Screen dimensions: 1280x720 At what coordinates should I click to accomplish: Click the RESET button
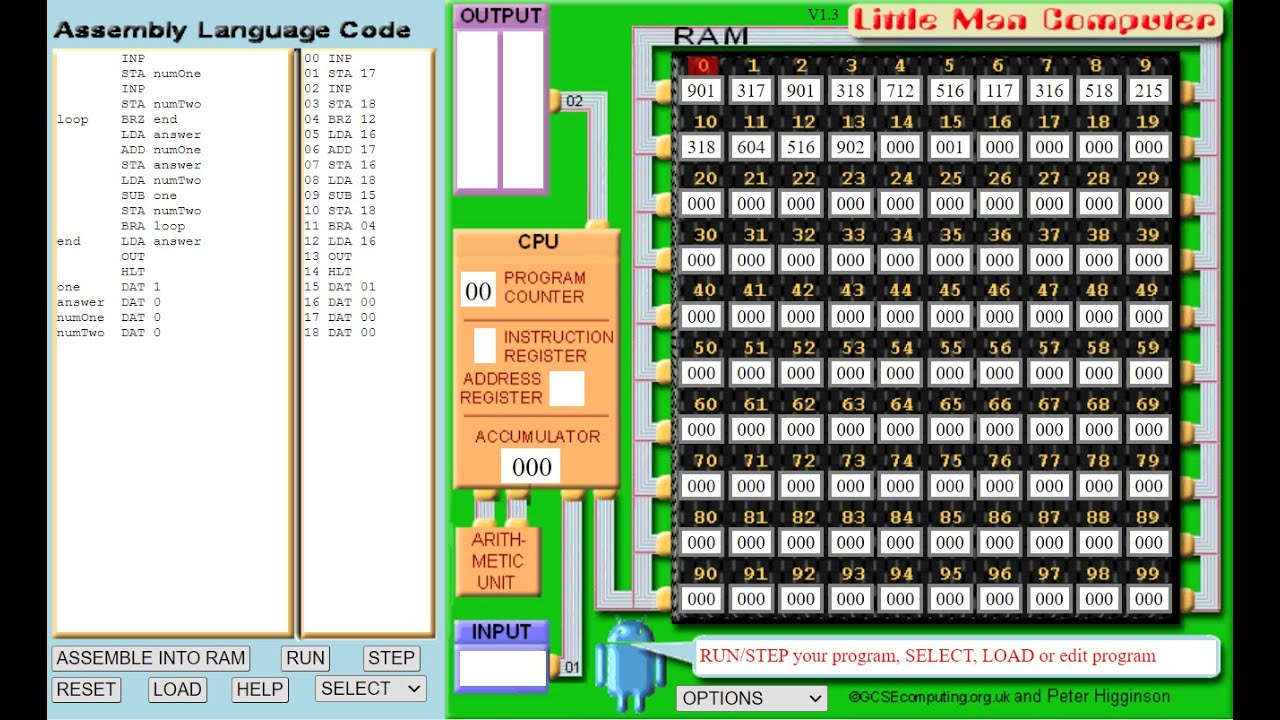86,689
